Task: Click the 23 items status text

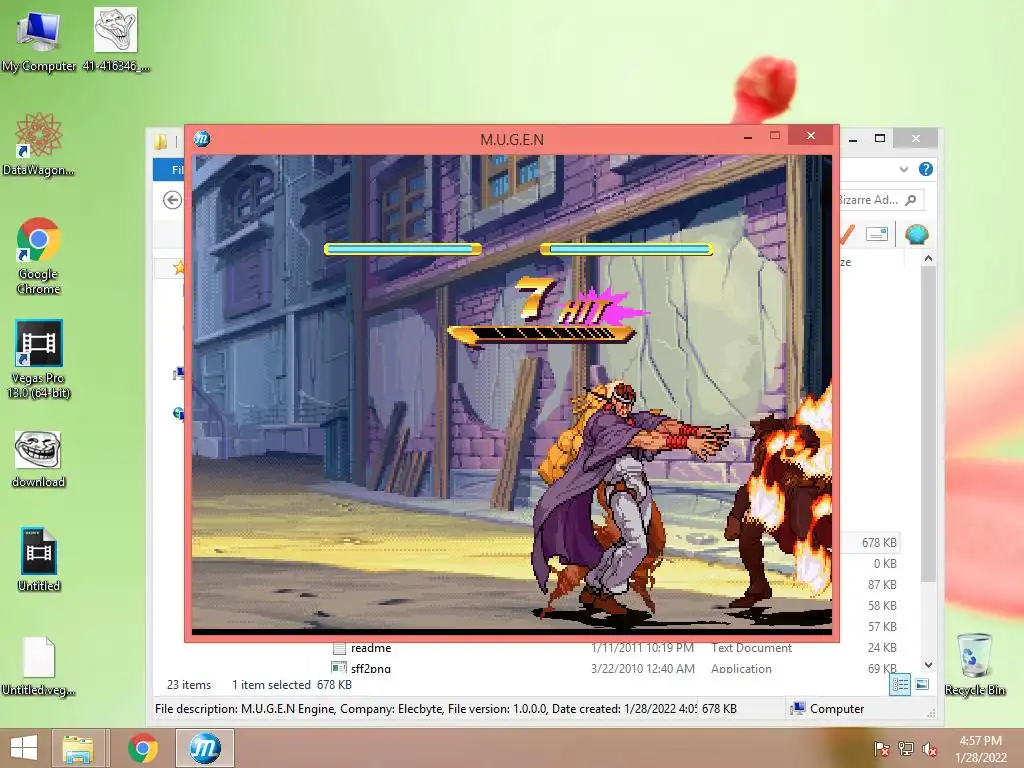Action: point(189,684)
